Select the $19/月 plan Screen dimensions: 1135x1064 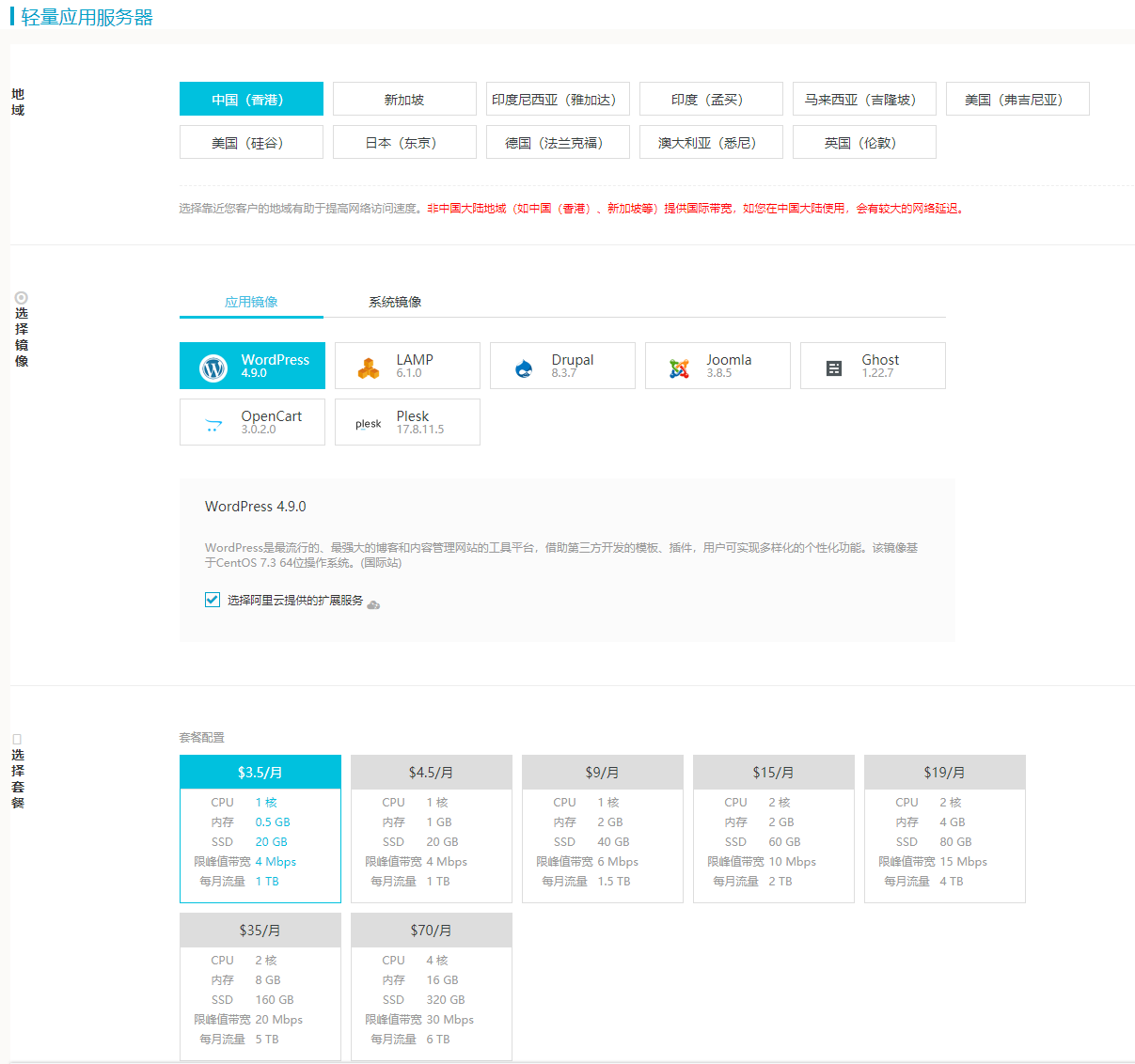945,829
